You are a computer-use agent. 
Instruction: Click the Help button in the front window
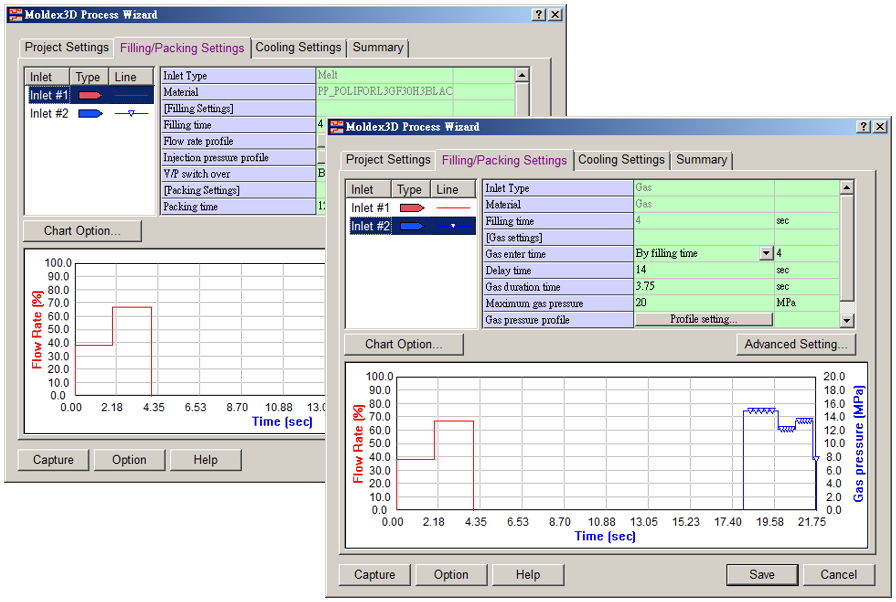coord(527,575)
